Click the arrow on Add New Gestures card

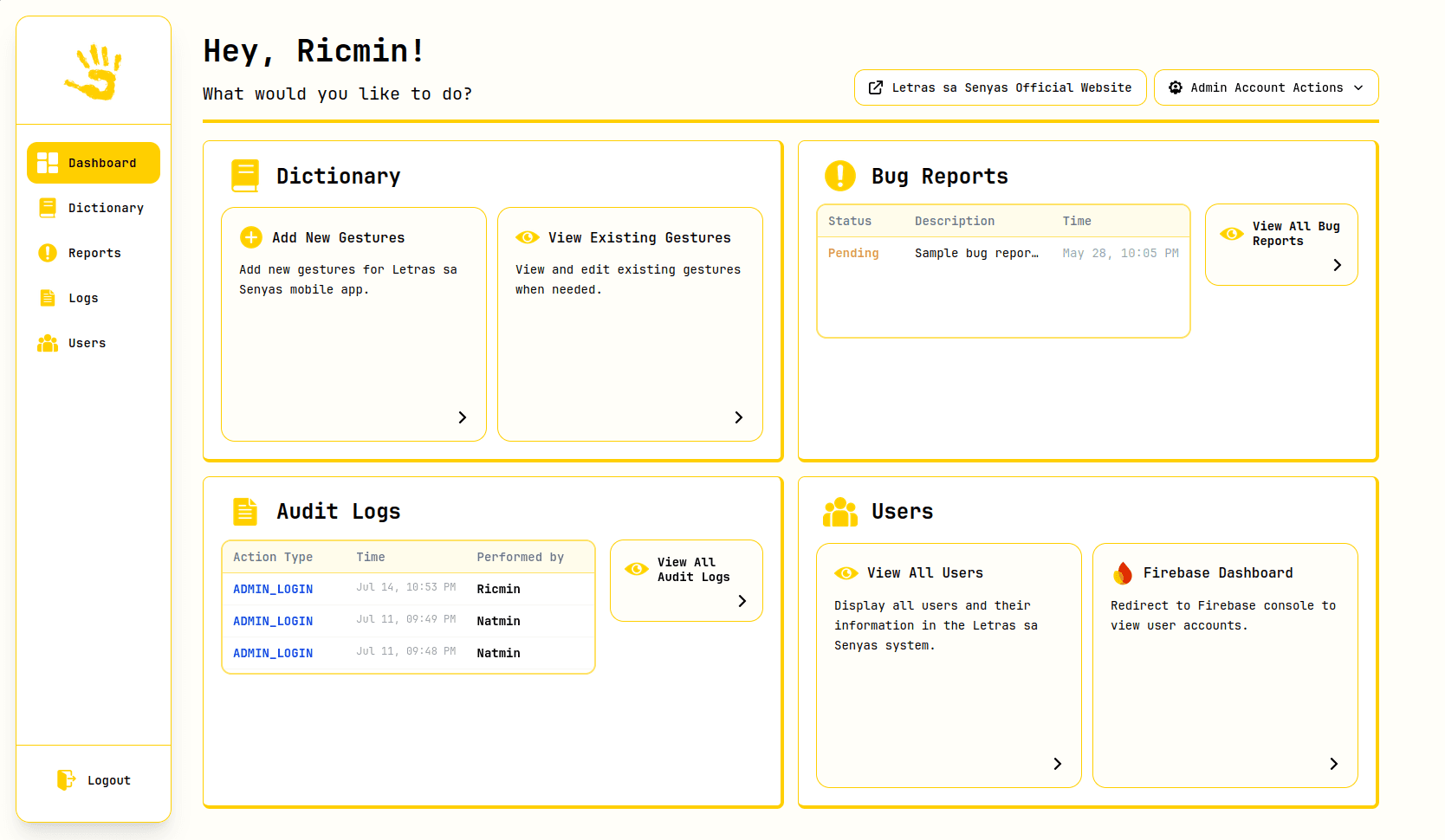[463, 417]
